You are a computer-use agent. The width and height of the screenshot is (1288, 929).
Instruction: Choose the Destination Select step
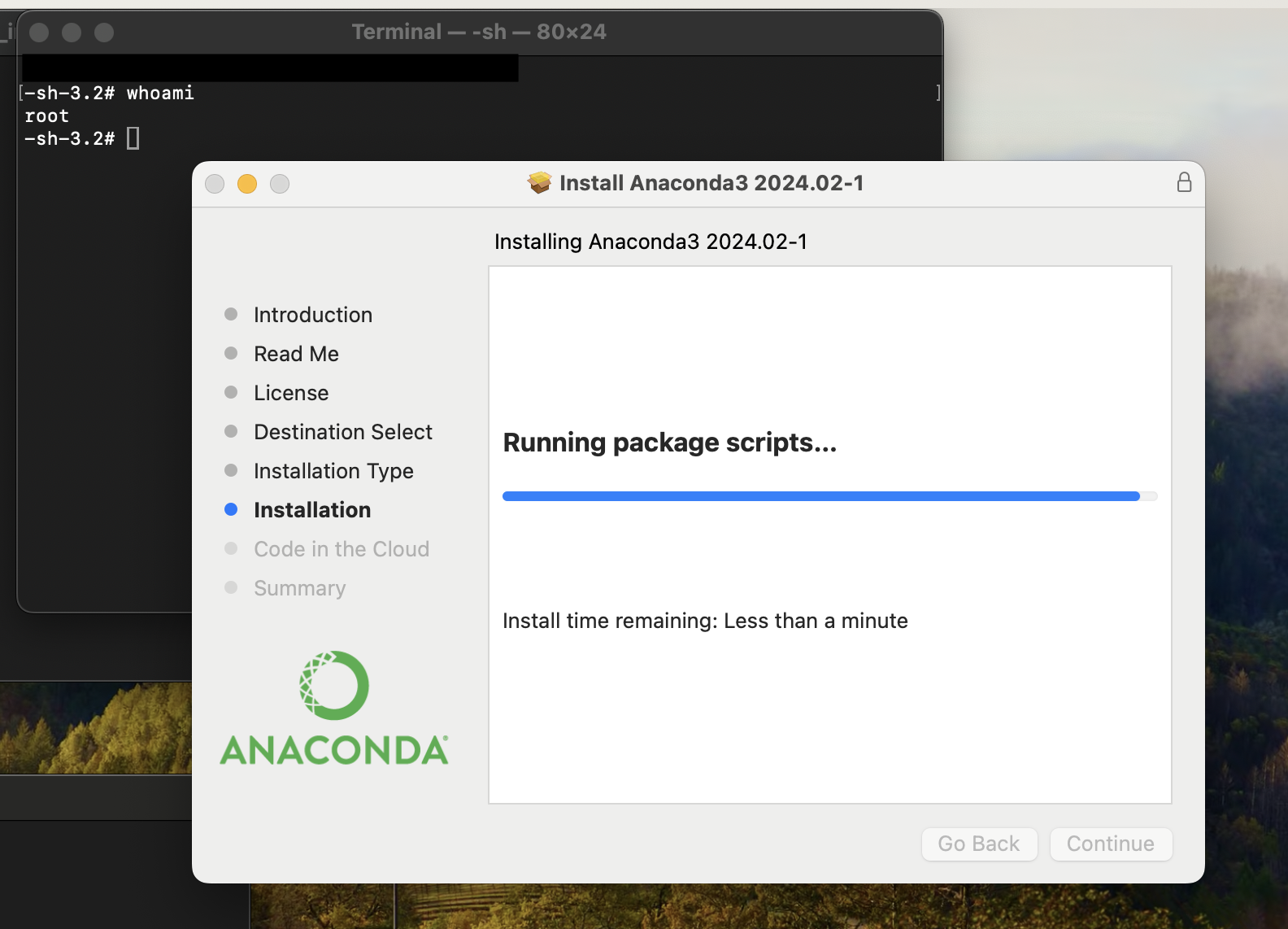(x=342, y=432)
